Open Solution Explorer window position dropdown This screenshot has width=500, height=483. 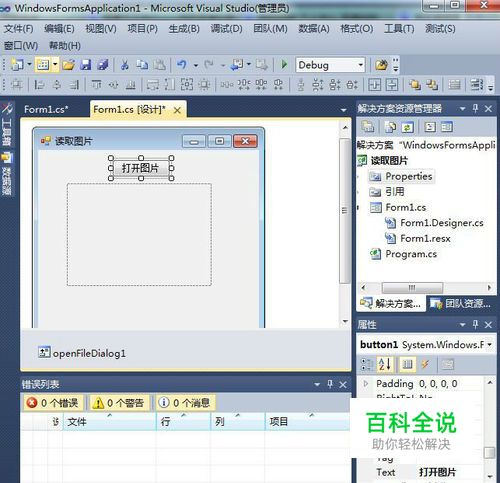click(462, 109)
